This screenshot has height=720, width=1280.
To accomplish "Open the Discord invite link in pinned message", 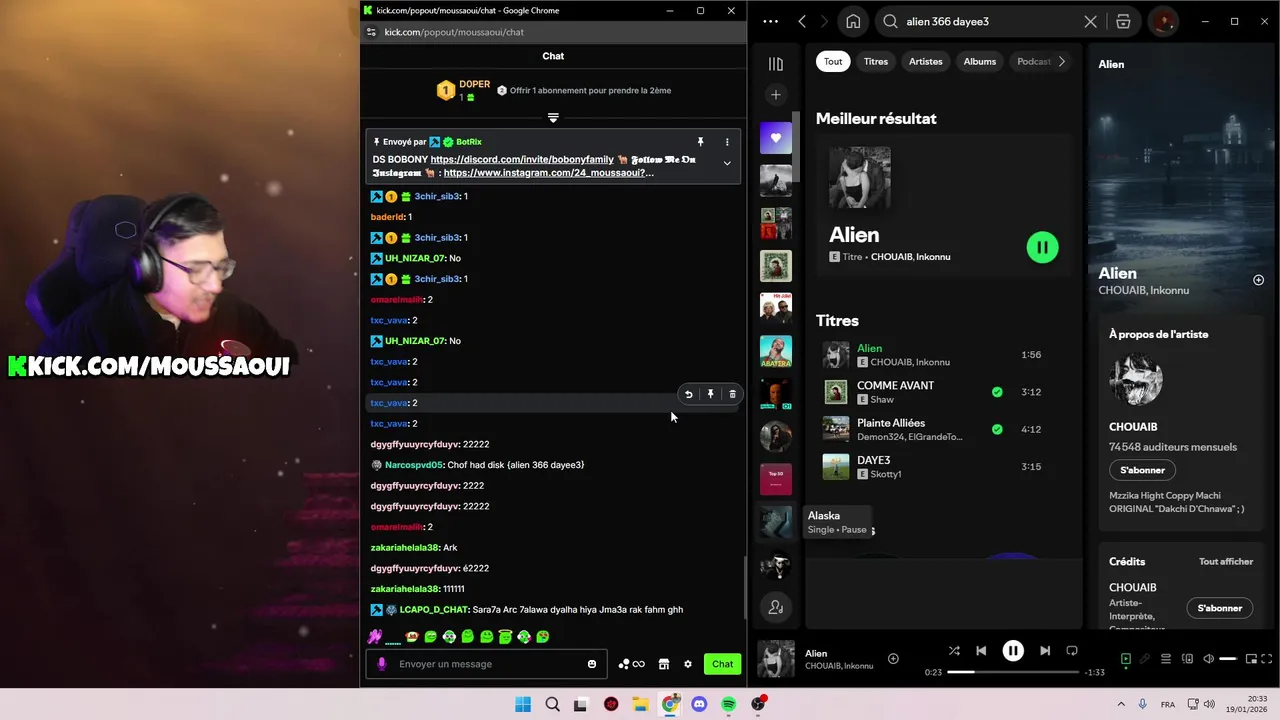I will (x=522, y=159).
